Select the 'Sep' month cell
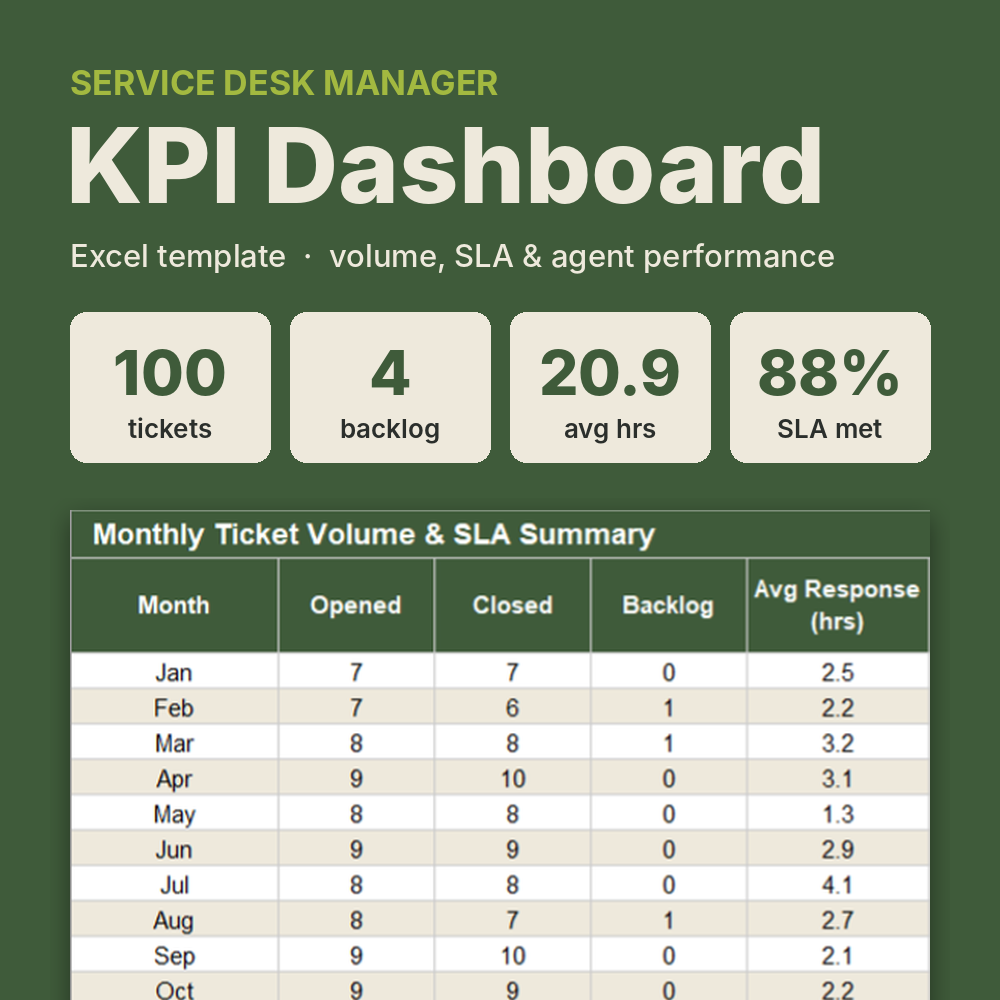 [x=174, y=955]
